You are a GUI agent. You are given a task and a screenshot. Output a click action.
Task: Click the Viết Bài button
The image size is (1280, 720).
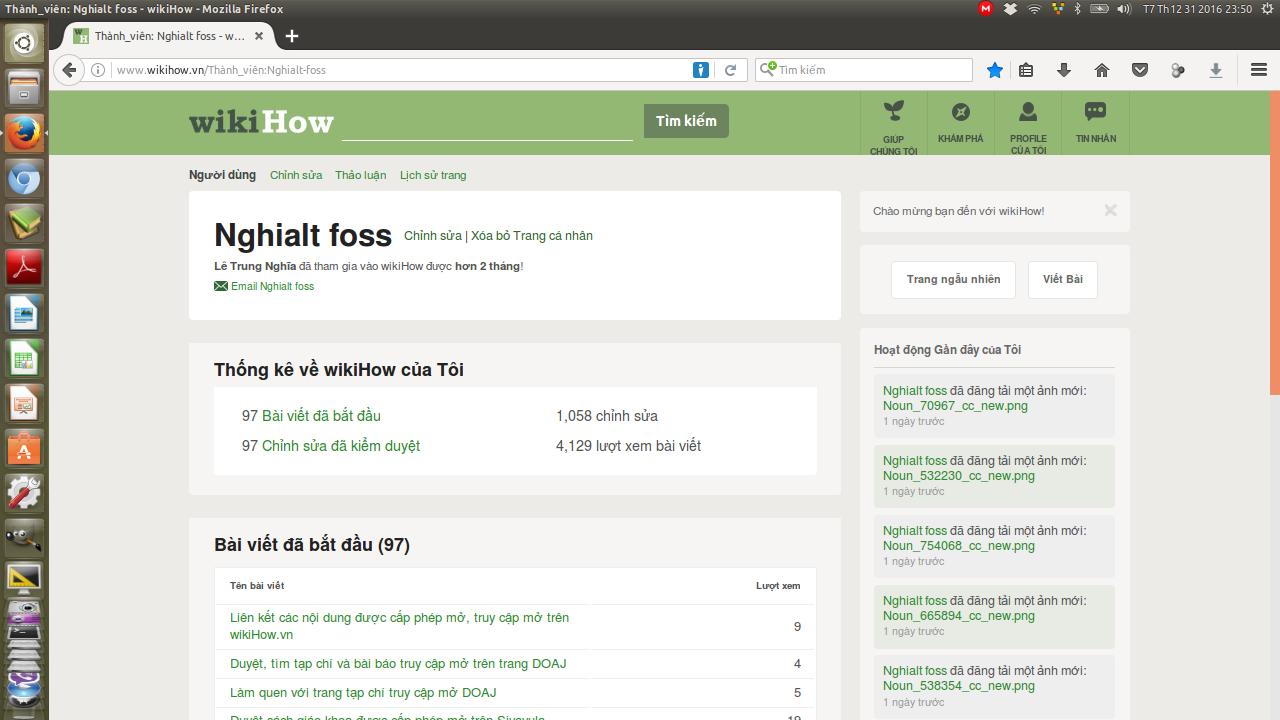(x=1063, y=280)
